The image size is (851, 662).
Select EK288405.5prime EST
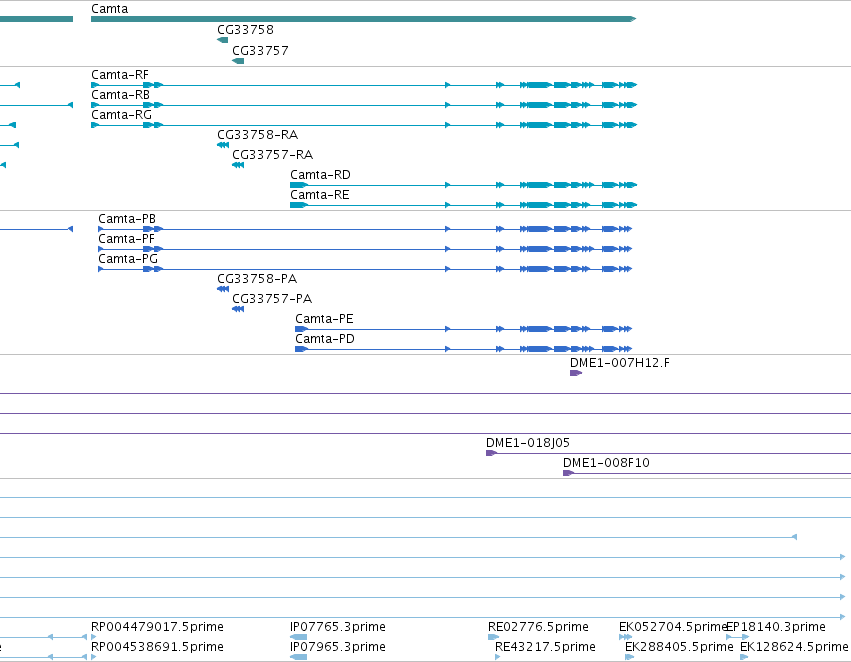pos(679,647)
